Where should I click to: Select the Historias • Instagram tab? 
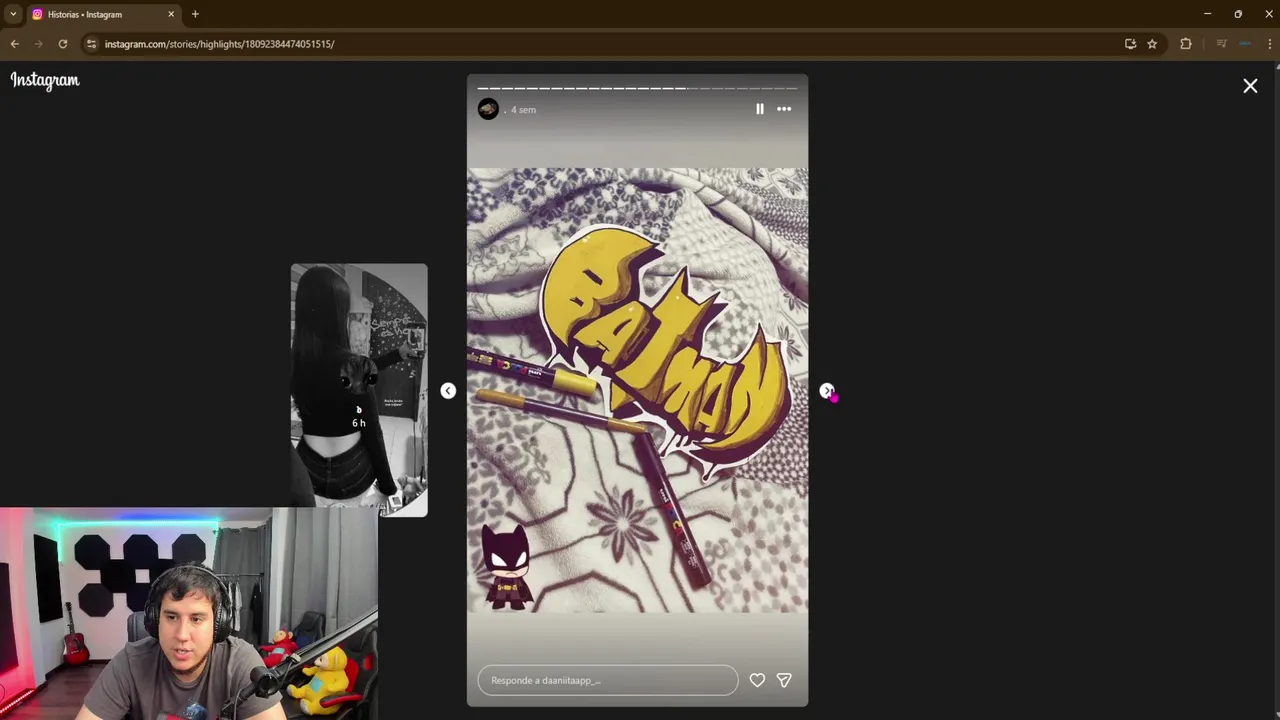pyautogui.click(x=104, y=14)
